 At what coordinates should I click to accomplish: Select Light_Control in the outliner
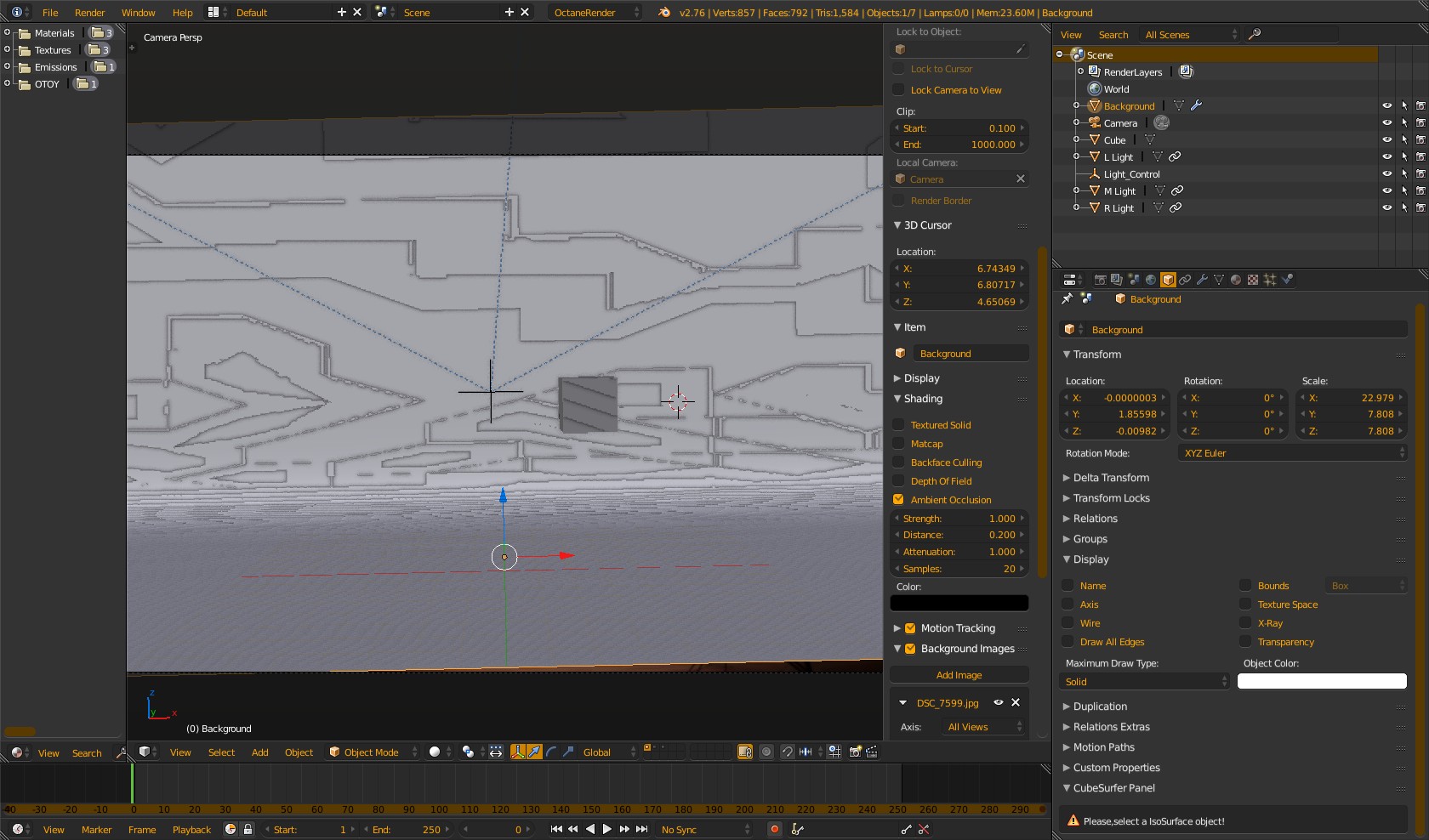(x=1131, y=174)
